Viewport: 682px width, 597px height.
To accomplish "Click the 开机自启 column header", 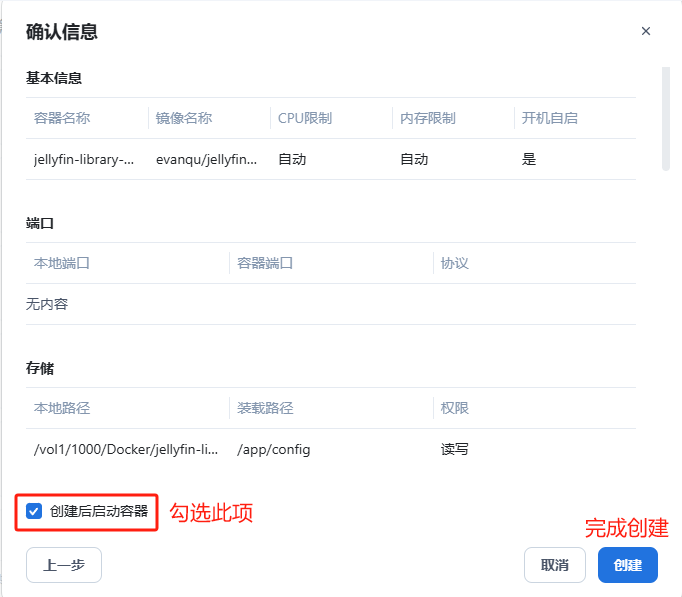I will 550,118.
